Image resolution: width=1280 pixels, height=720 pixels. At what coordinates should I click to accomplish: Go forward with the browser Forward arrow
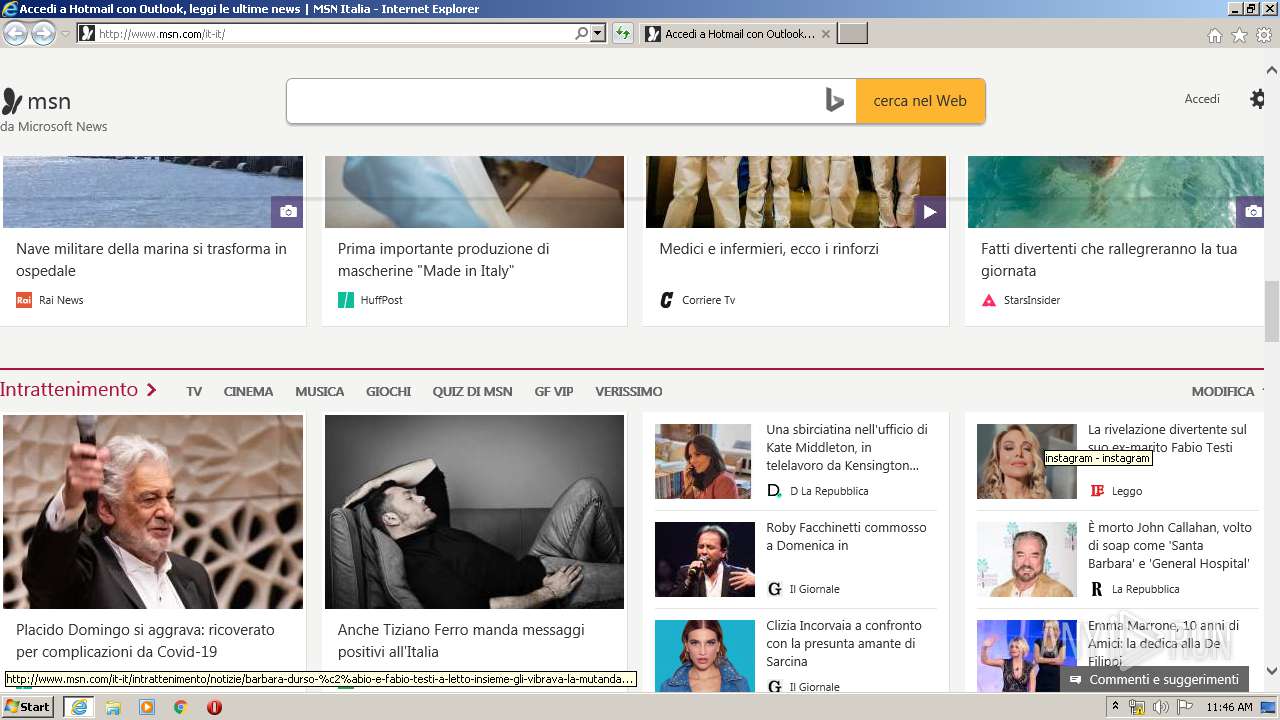point(43,33)
